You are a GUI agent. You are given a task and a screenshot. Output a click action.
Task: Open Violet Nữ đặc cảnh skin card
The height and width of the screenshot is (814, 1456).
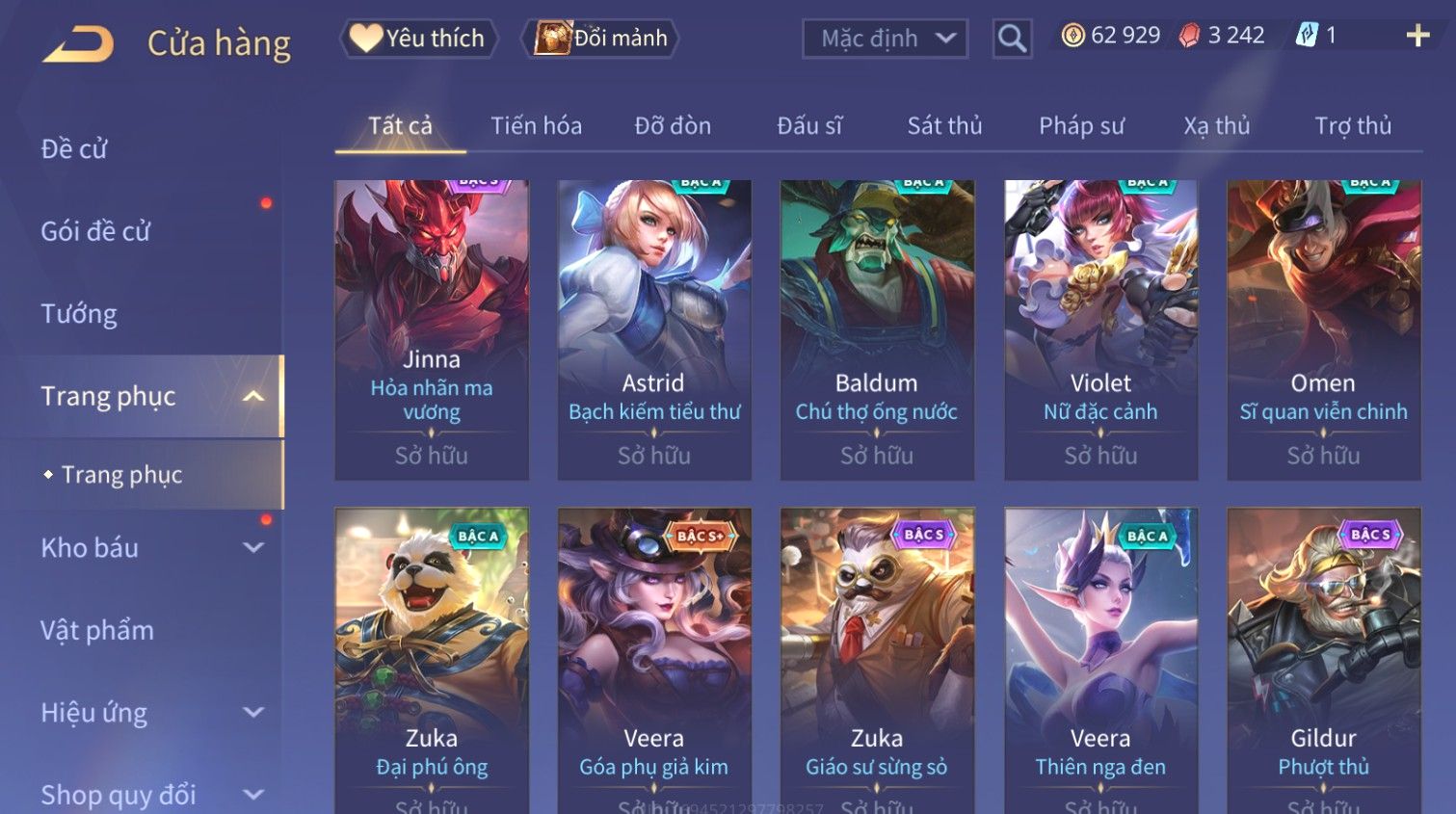pyautogui.click(x=1100, y=329)
